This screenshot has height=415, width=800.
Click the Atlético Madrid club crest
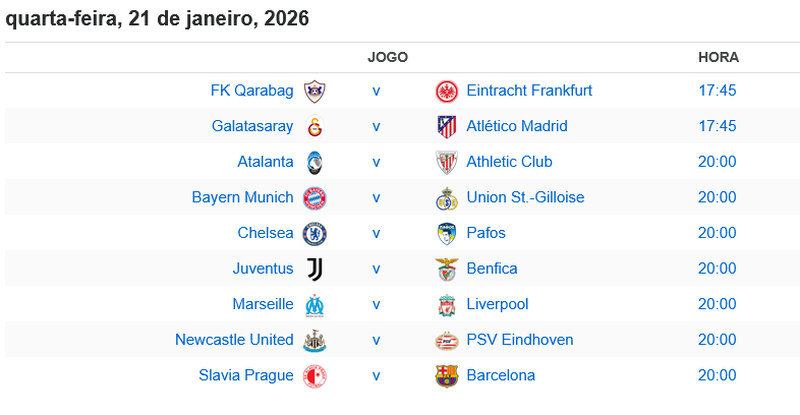pos(446,127)
